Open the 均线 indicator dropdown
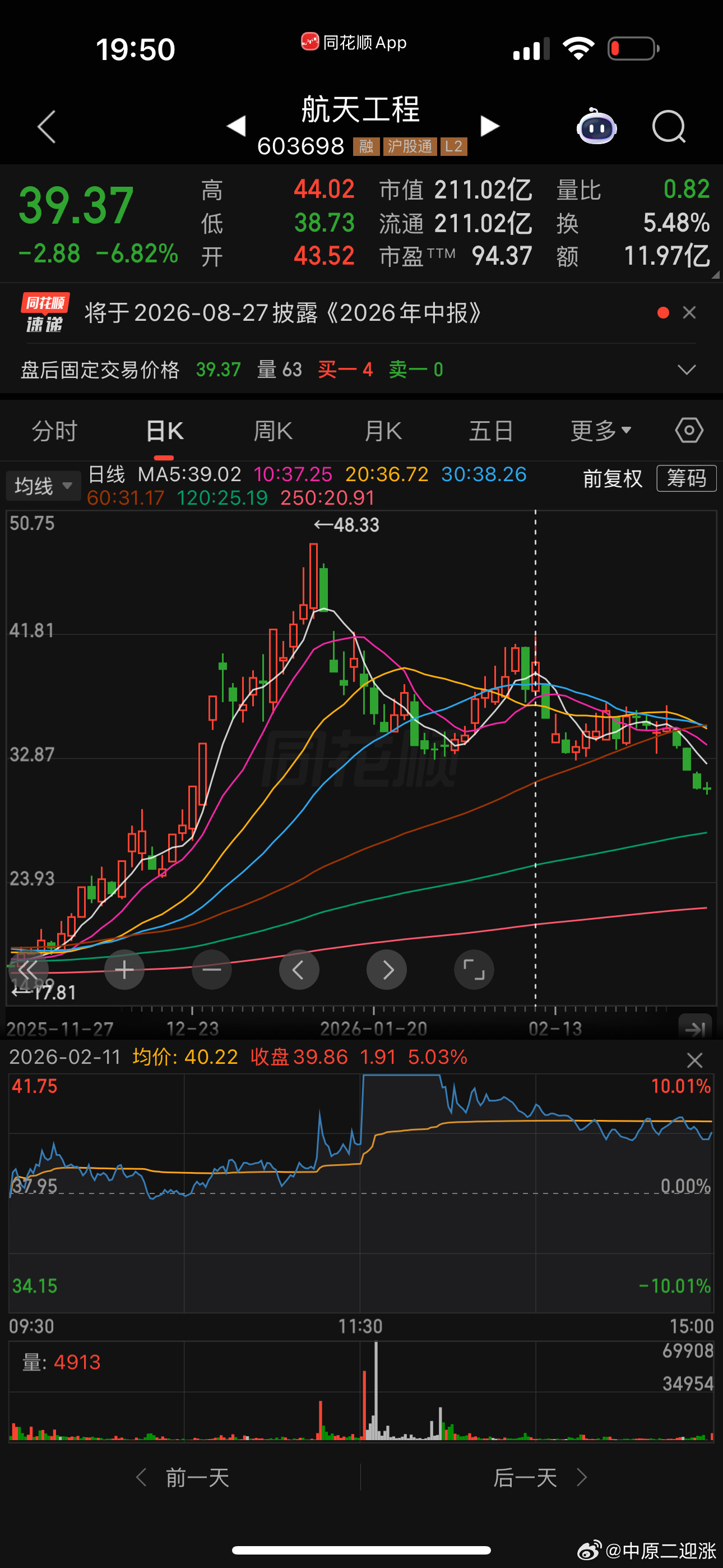The height and width of the screenshot is (1568, 723). click(43, 486)
